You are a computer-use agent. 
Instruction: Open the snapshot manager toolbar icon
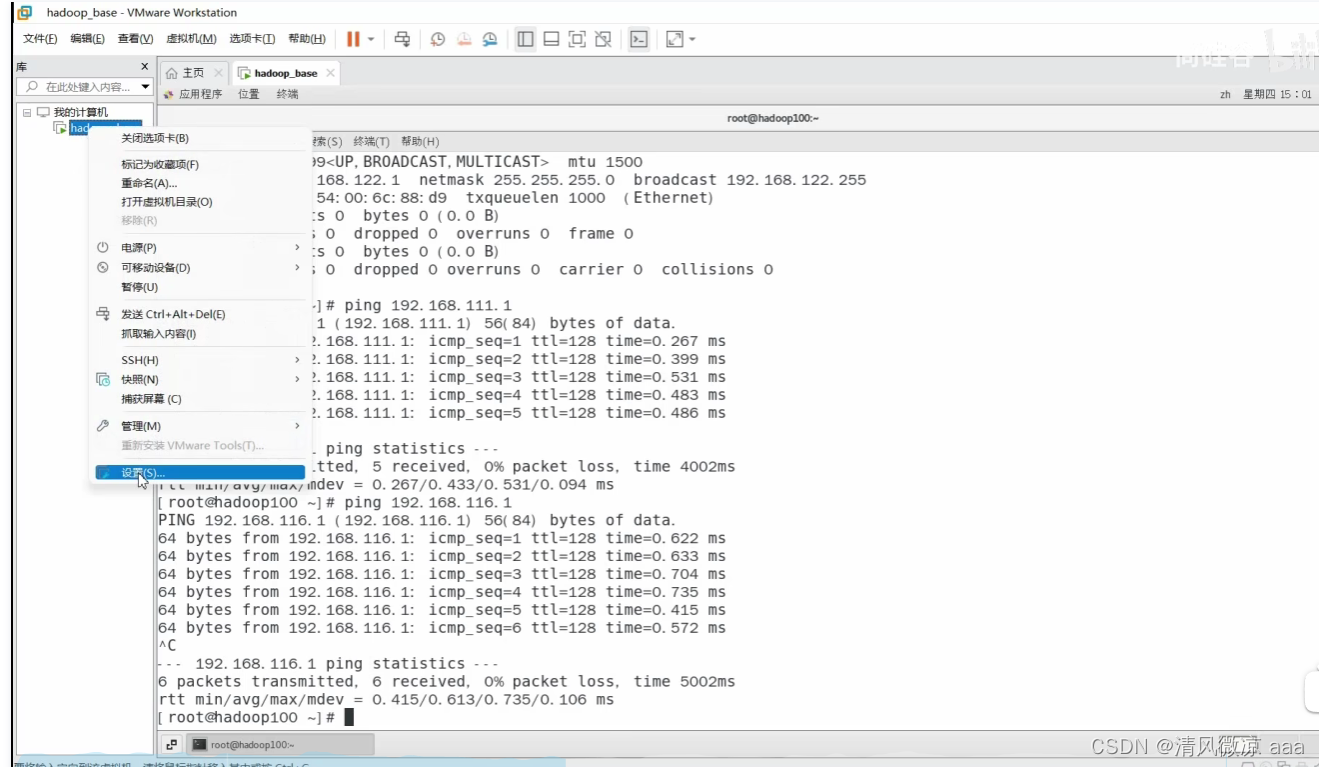pos(490,39)
